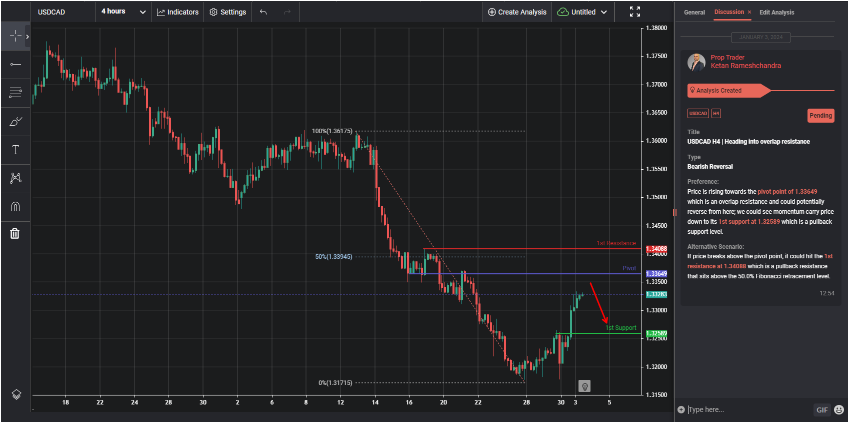This screenshot has width=848, height=422.
Task: Click the H4 timeframe tag
Action: tap(716, 114)
